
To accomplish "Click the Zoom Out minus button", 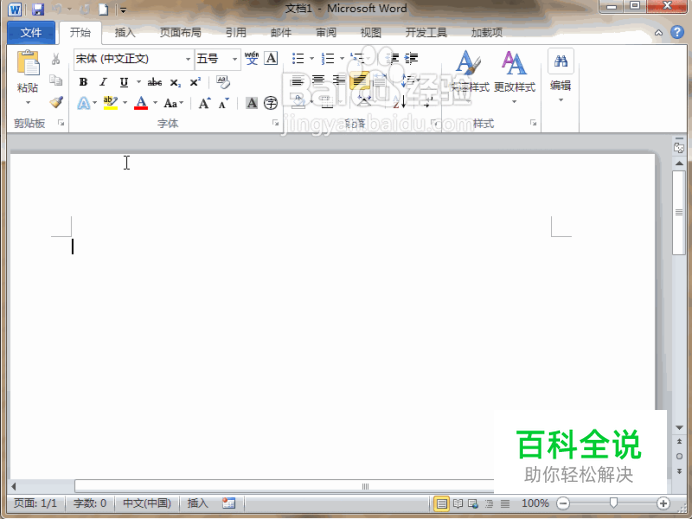I will [563, 503].
